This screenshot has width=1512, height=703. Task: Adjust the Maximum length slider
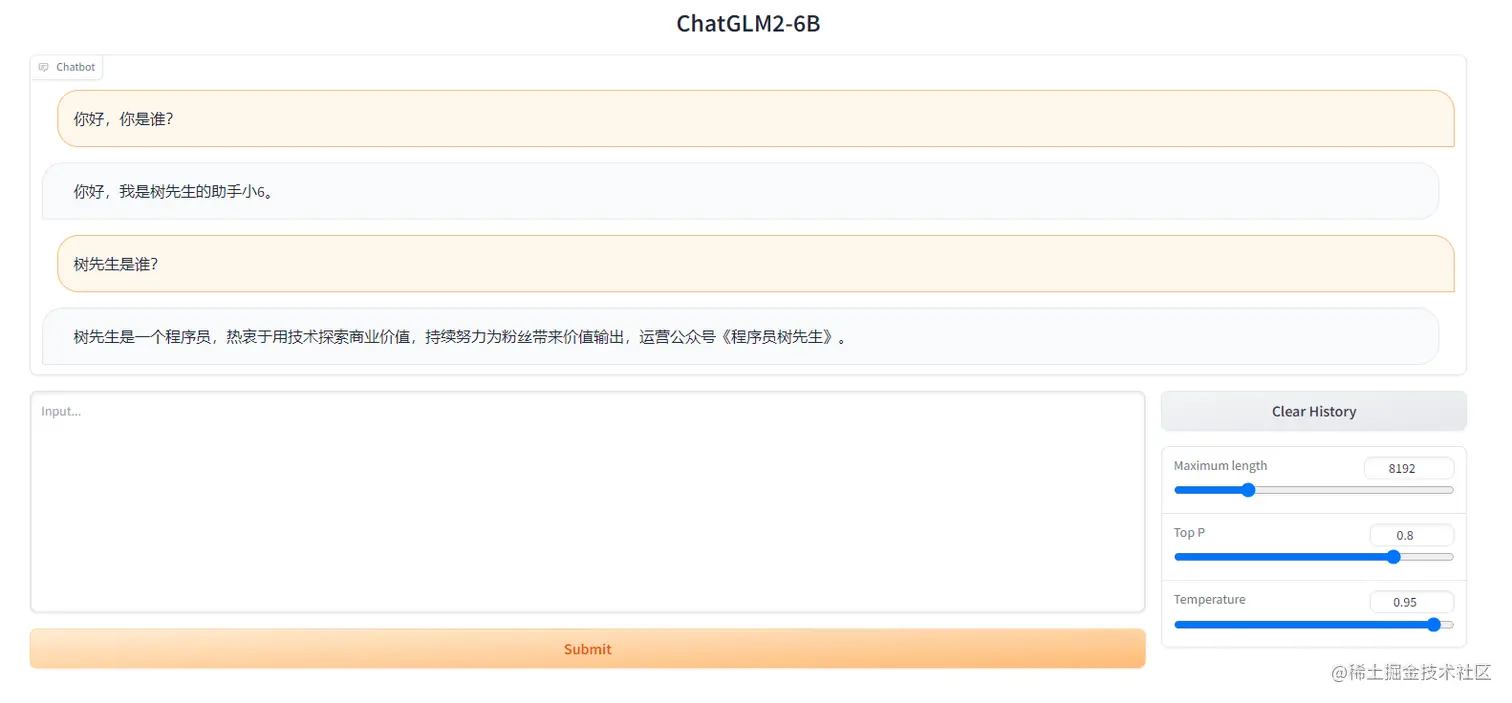pyautogui.click(x=1313, y=490)
